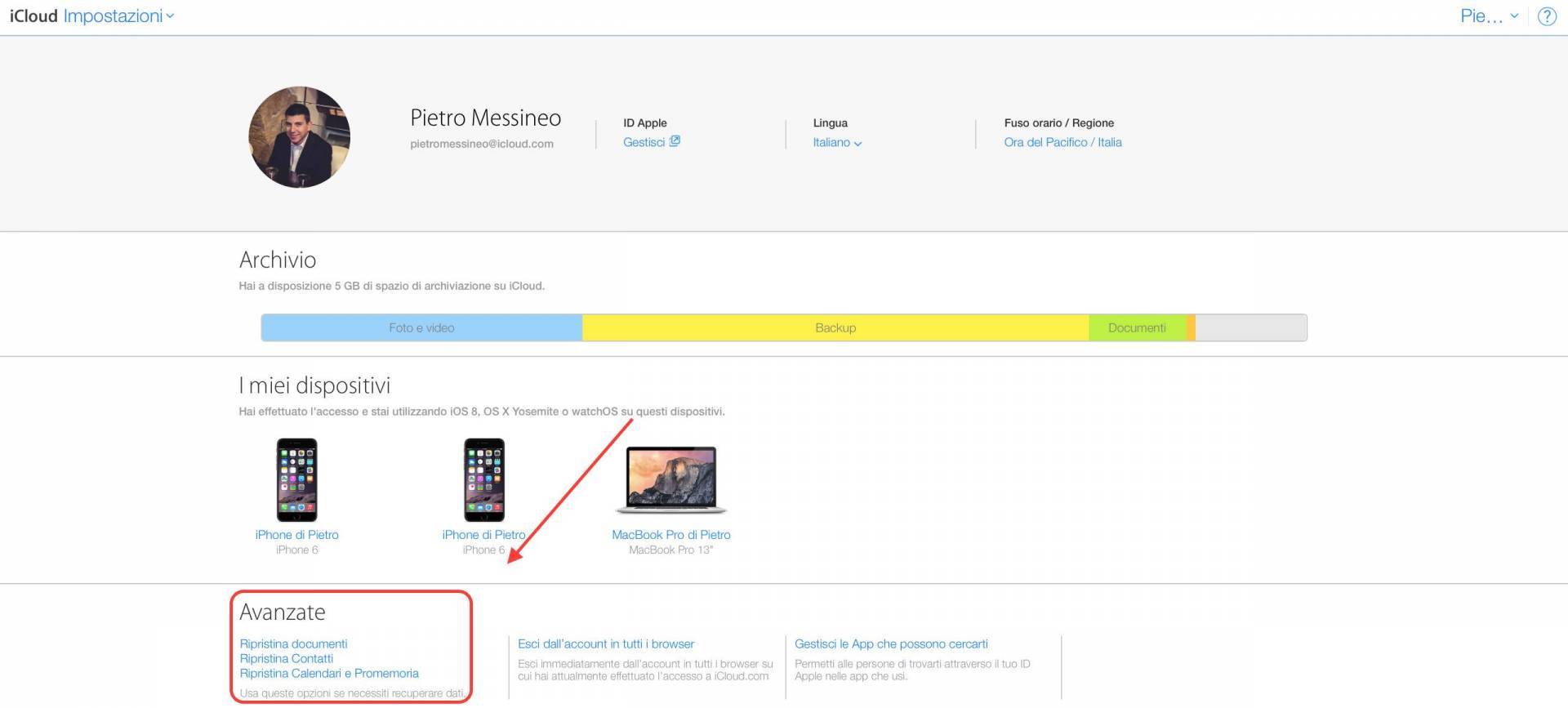Click the free gray storage segment
Viewport: 1568px width, 708px height.
point(1251,327)
